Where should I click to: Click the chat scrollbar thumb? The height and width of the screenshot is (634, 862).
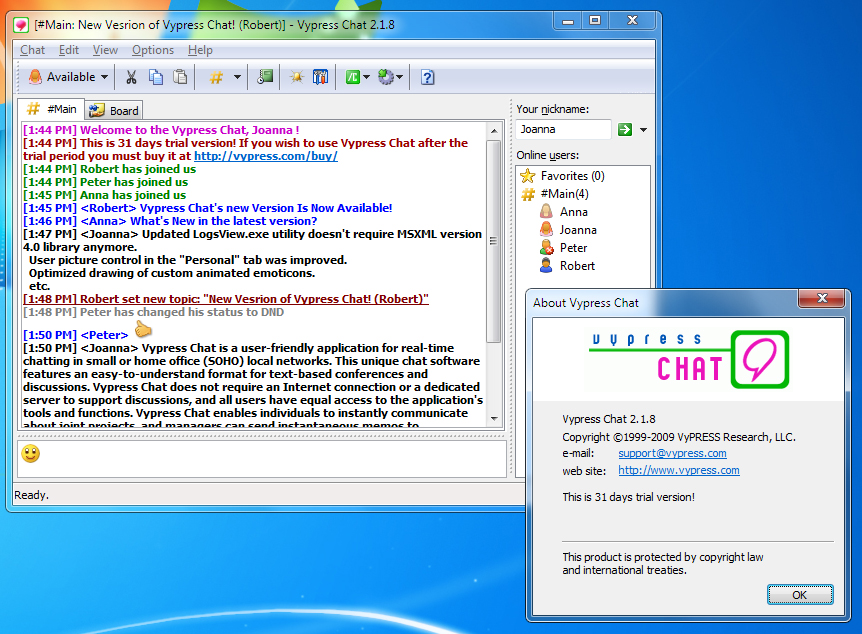coord(494,241)
